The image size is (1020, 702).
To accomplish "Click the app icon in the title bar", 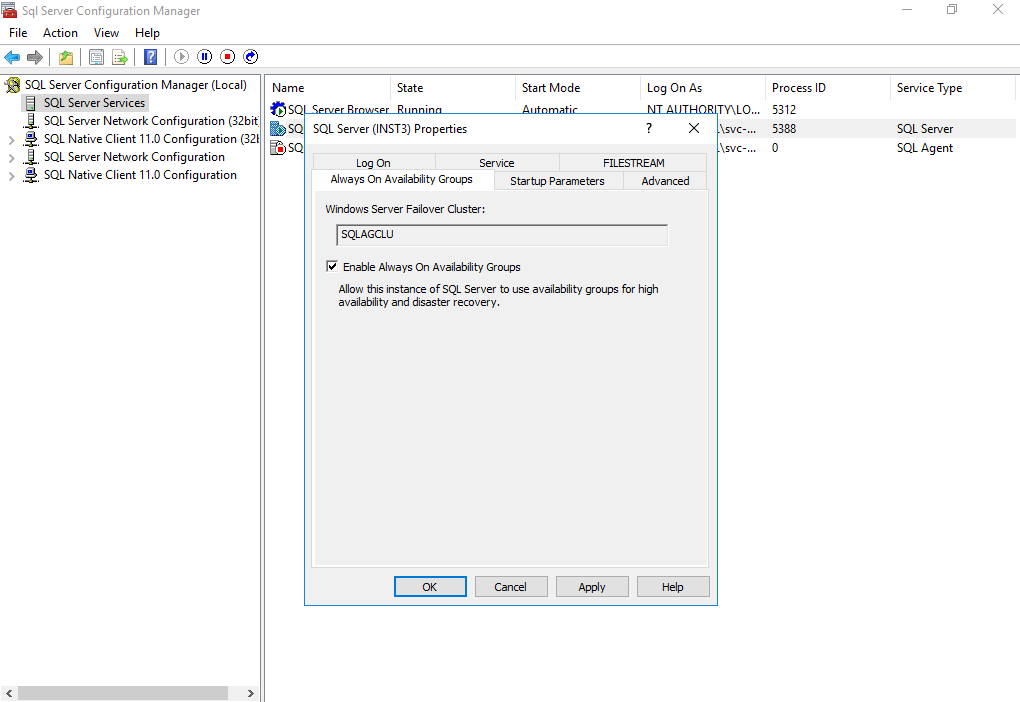I will point(8,10).
